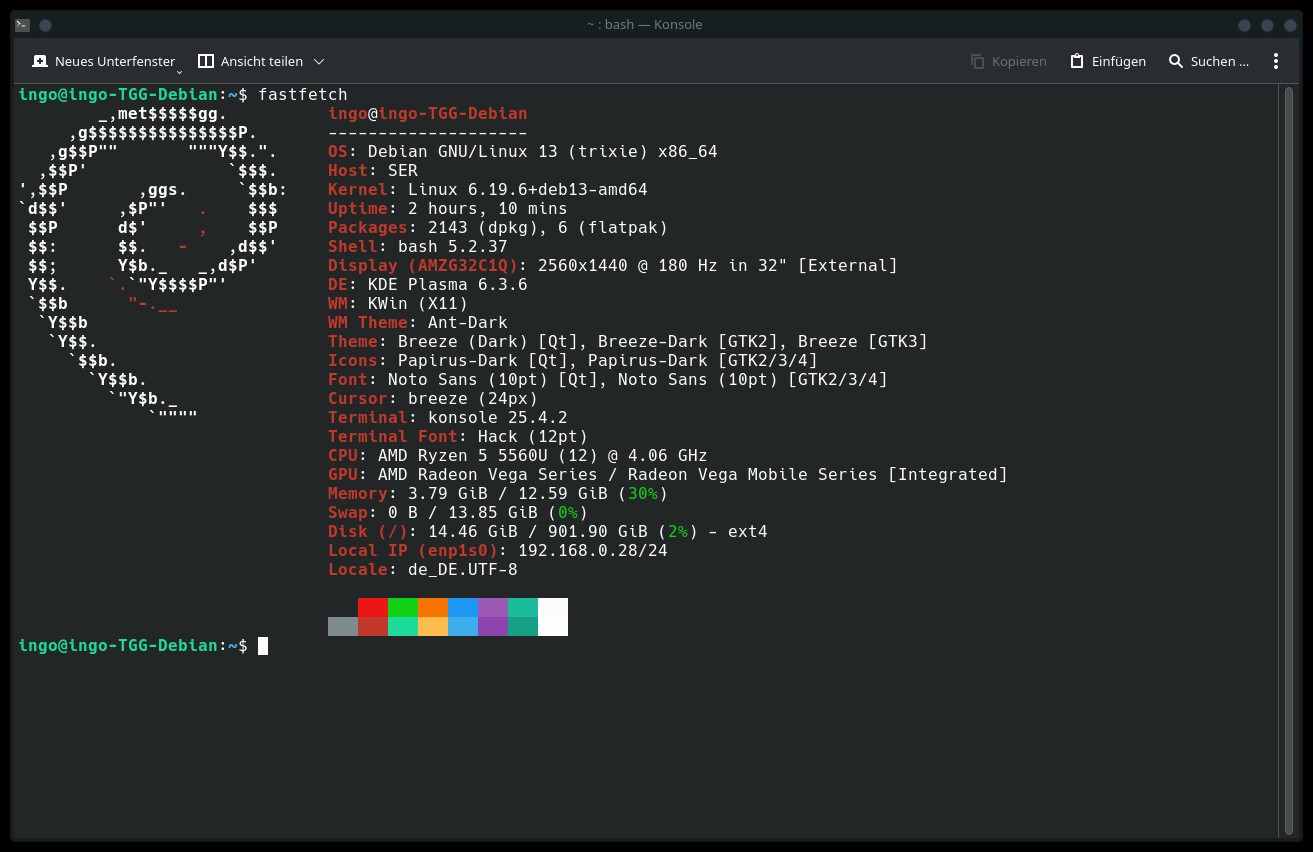Click the terminal's vertical scrollbar
Viewport: 1313px width, 852px height.
1288,460
